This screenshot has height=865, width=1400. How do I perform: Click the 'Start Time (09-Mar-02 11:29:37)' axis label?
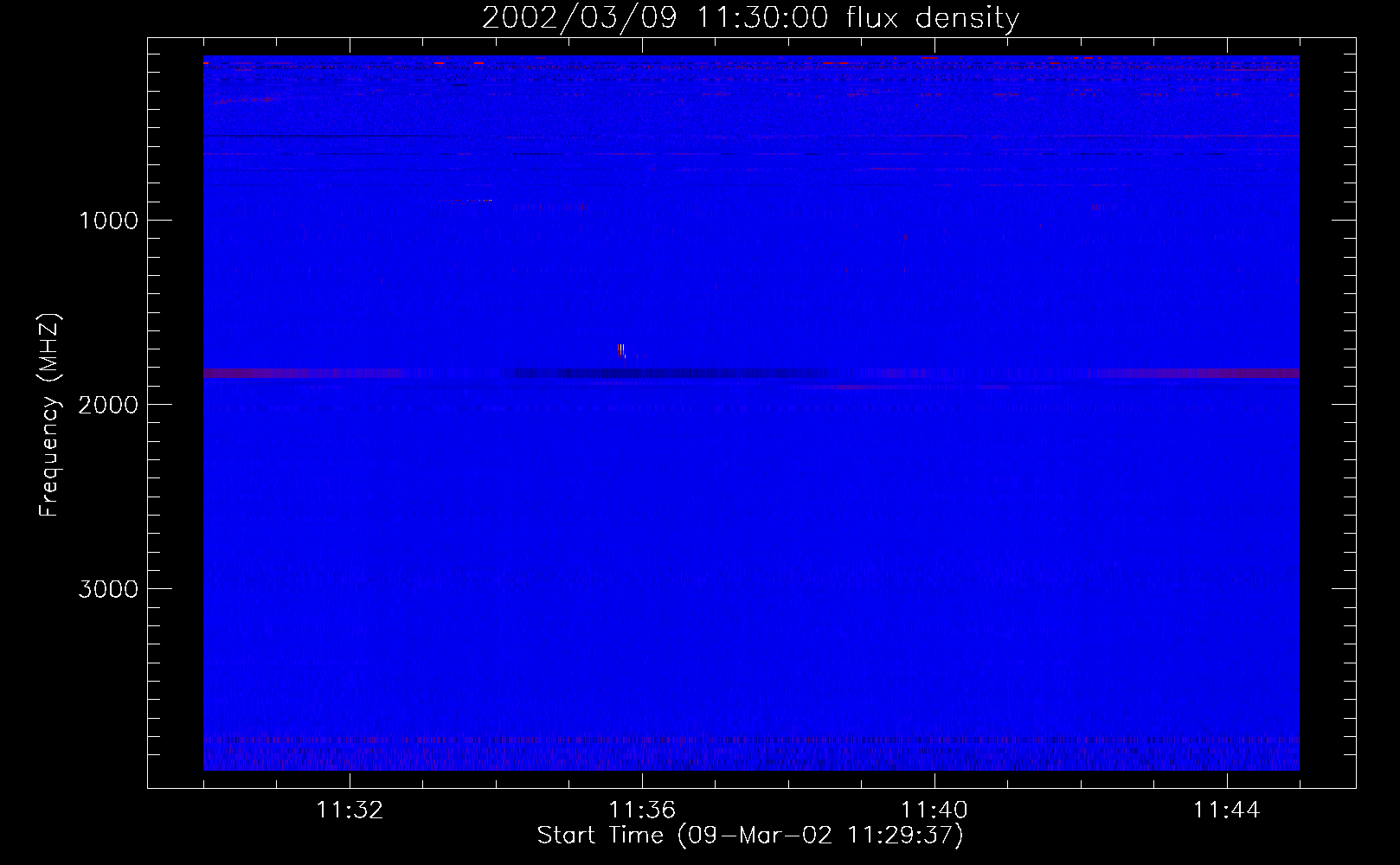[750, 836]
